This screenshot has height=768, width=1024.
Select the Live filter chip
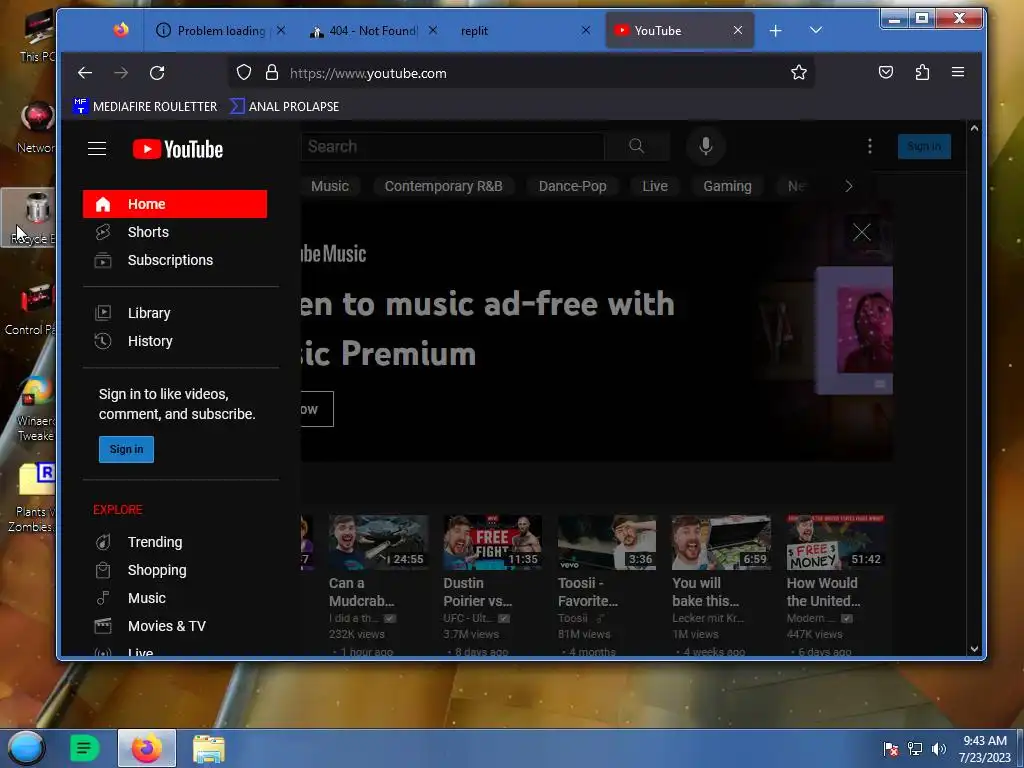click(x=654, y=186)
